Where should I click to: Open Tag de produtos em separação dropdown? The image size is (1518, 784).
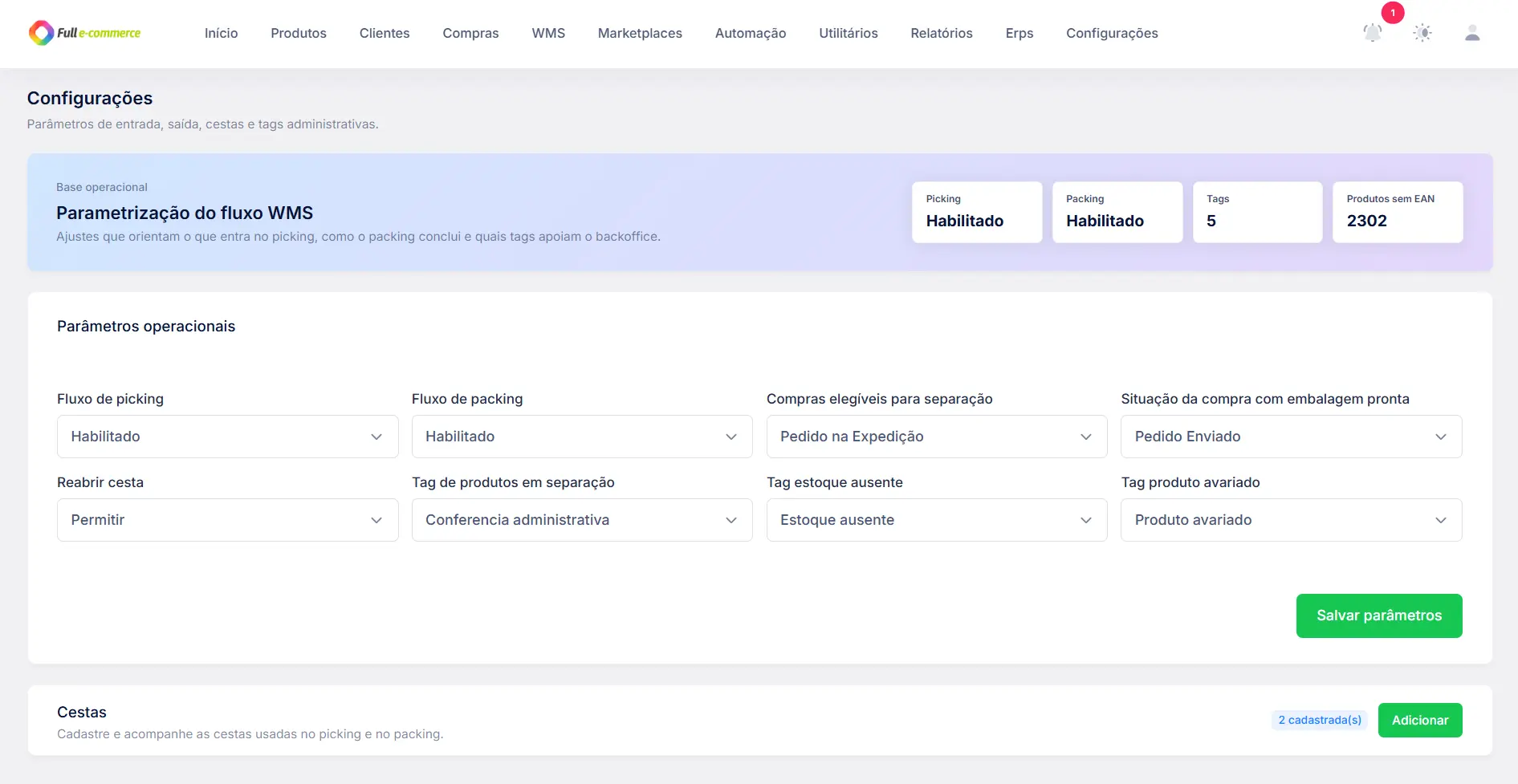pyautogui.click(x=582, y=520)
